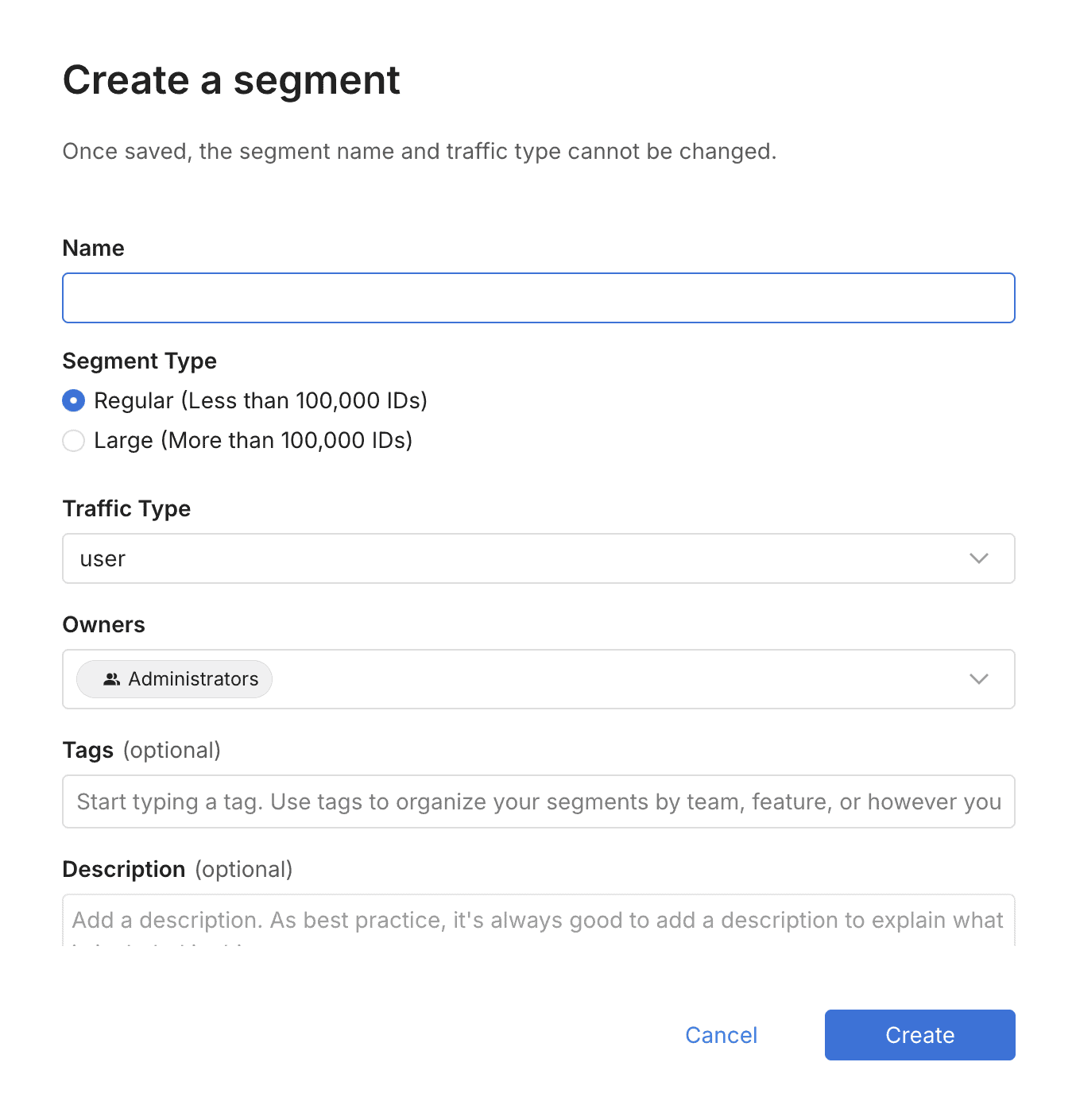
Task: Click the 'Create a segment' heading
Action: [231, 80]
